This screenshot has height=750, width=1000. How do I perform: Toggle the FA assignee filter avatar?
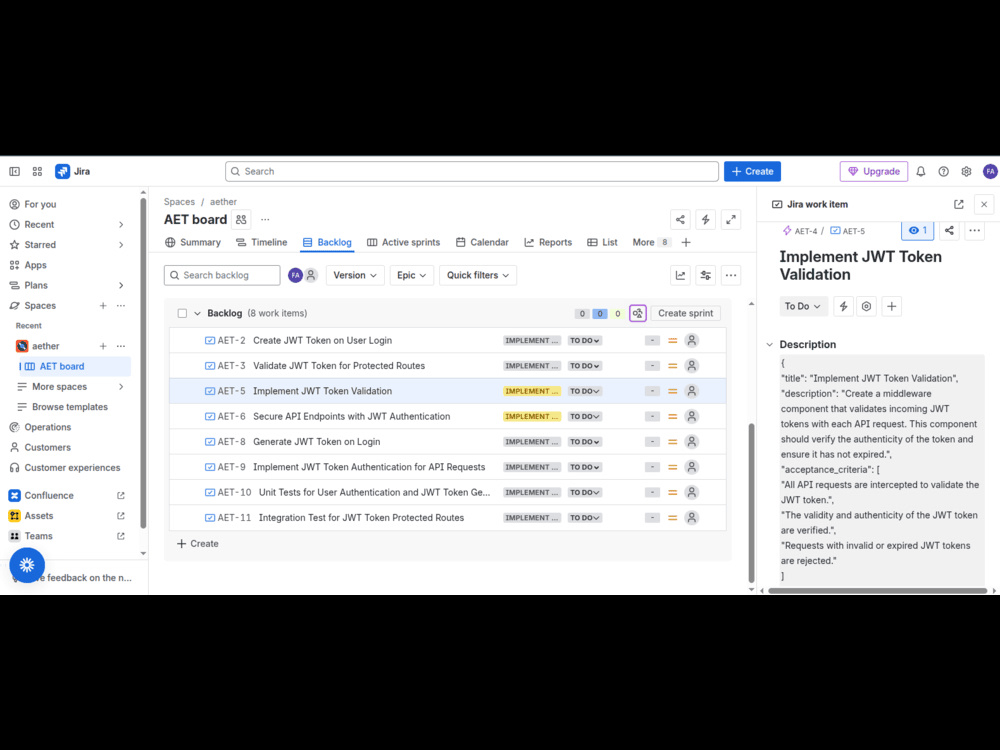coord(295,276)
